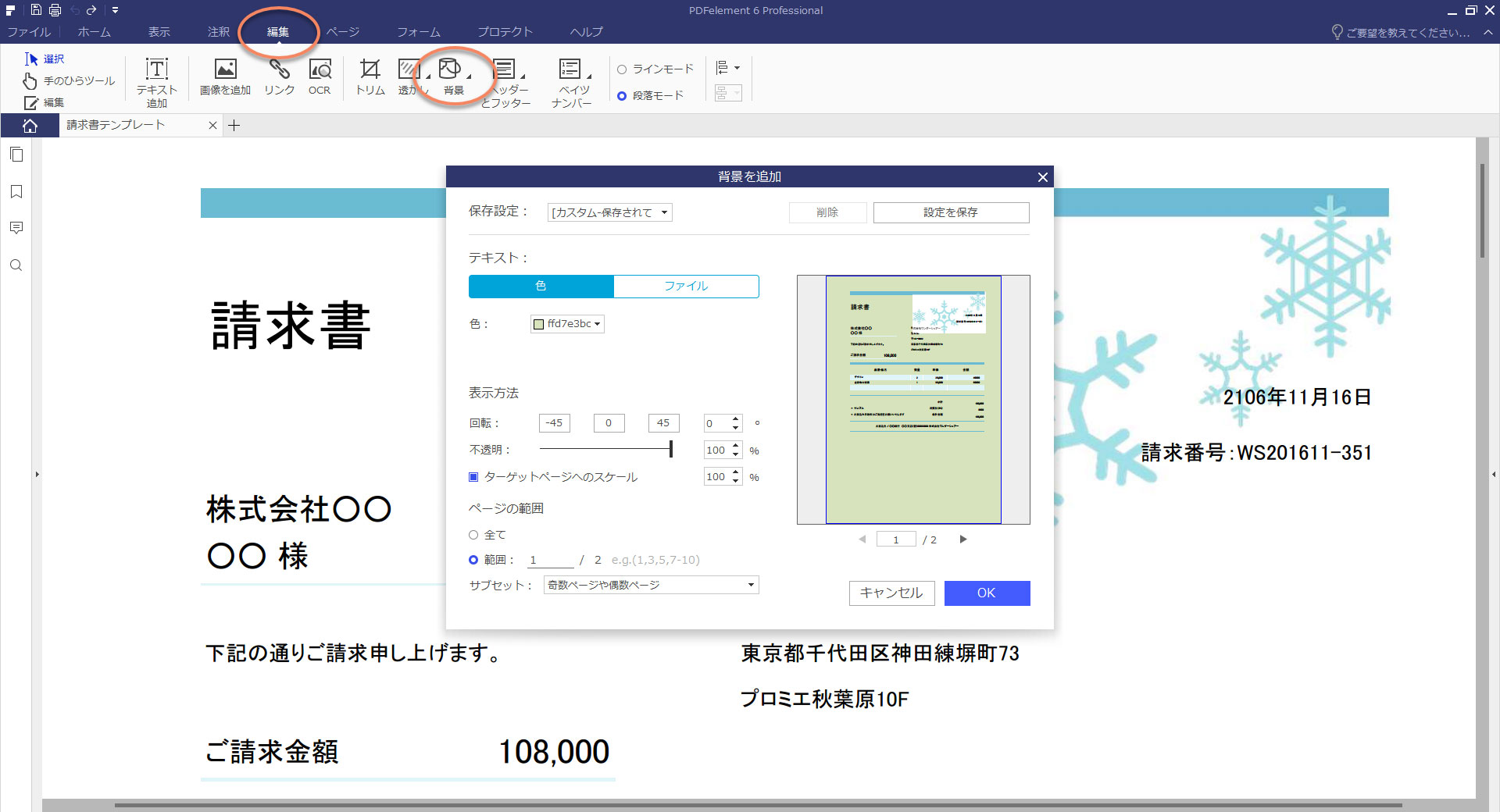
Task: Click the キャンセル button
Action: 891,593
